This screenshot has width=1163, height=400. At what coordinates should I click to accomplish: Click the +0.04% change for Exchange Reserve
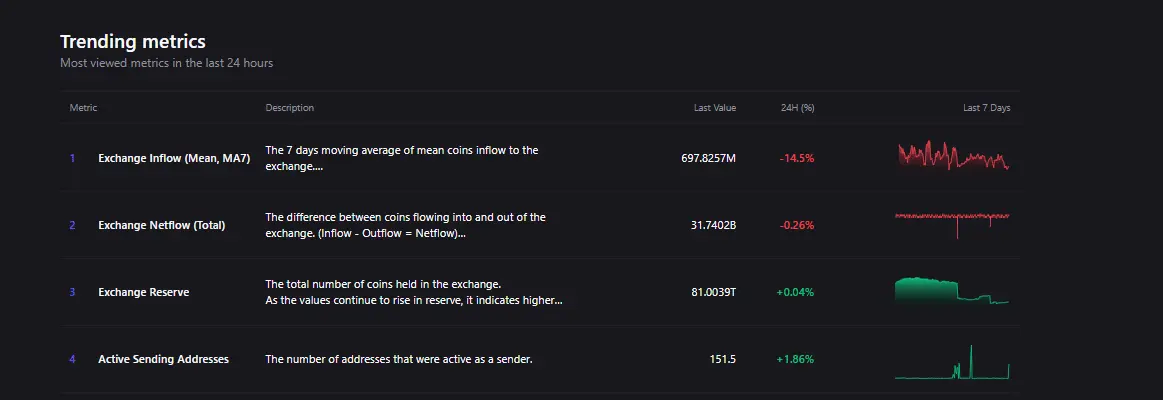pyautogui.click(x=795, y=292)
